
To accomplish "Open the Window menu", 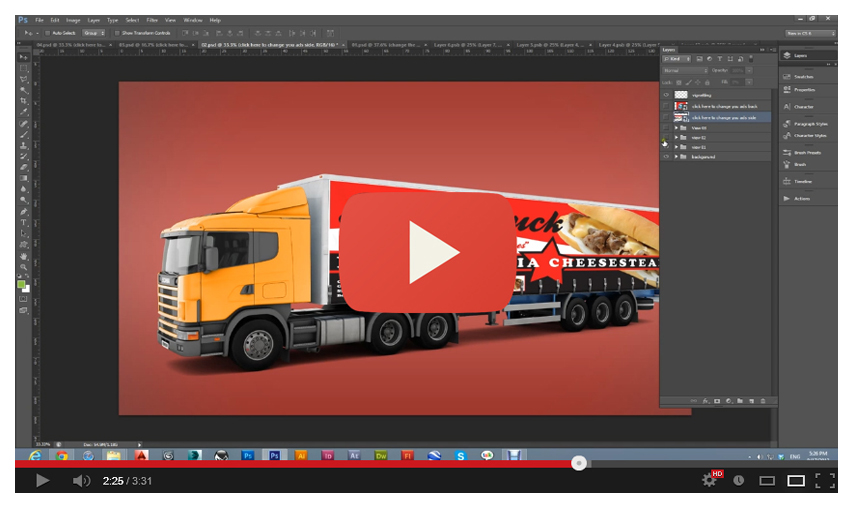I will 193,19.
